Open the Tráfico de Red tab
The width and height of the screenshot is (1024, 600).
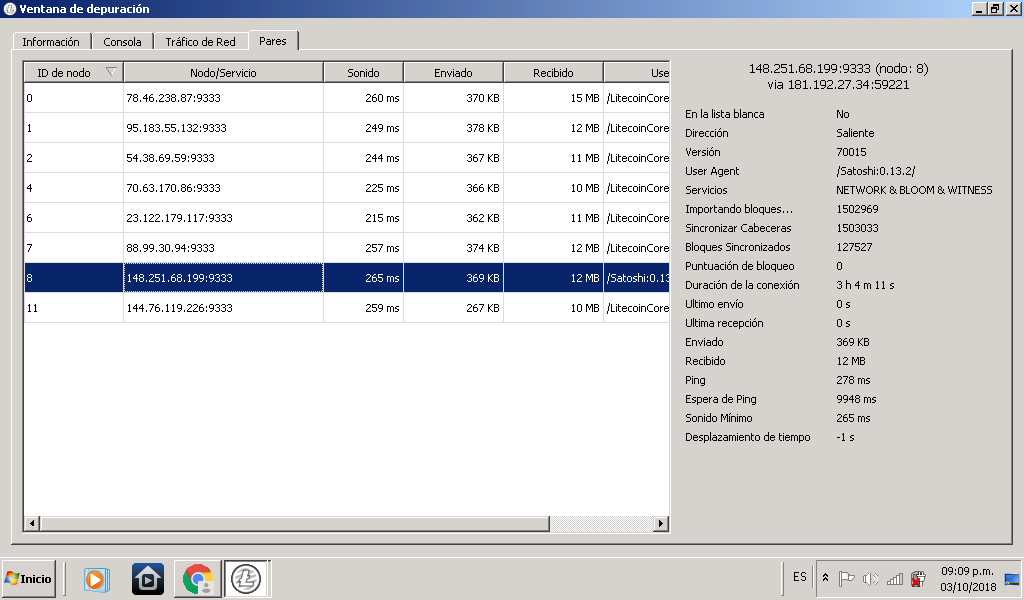click(200, 42)
